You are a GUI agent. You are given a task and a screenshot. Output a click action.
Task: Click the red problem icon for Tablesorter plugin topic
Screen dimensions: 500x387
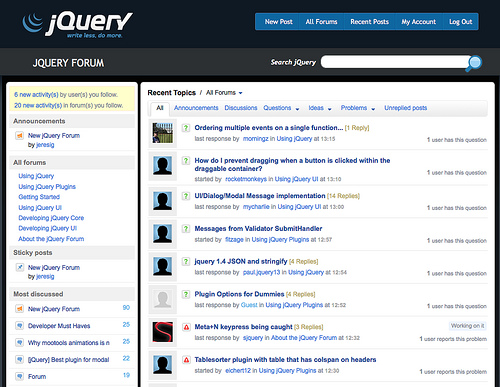(x=186, y=360)
